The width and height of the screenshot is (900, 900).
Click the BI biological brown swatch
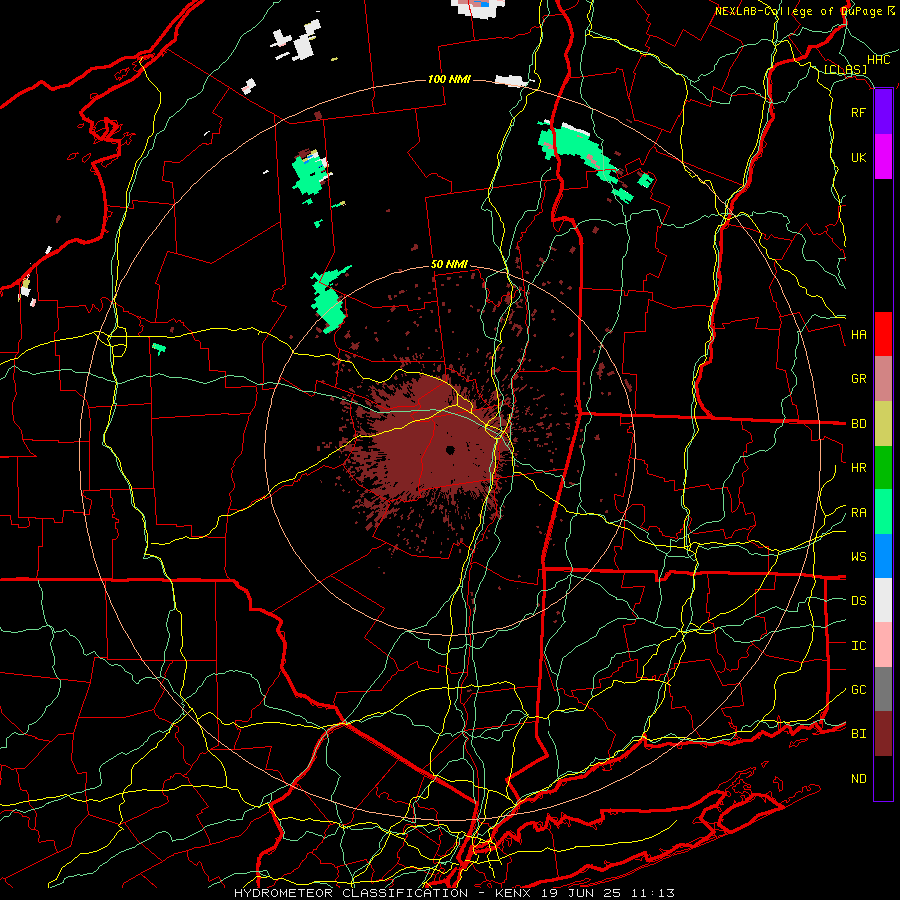(x=883, y=734)
